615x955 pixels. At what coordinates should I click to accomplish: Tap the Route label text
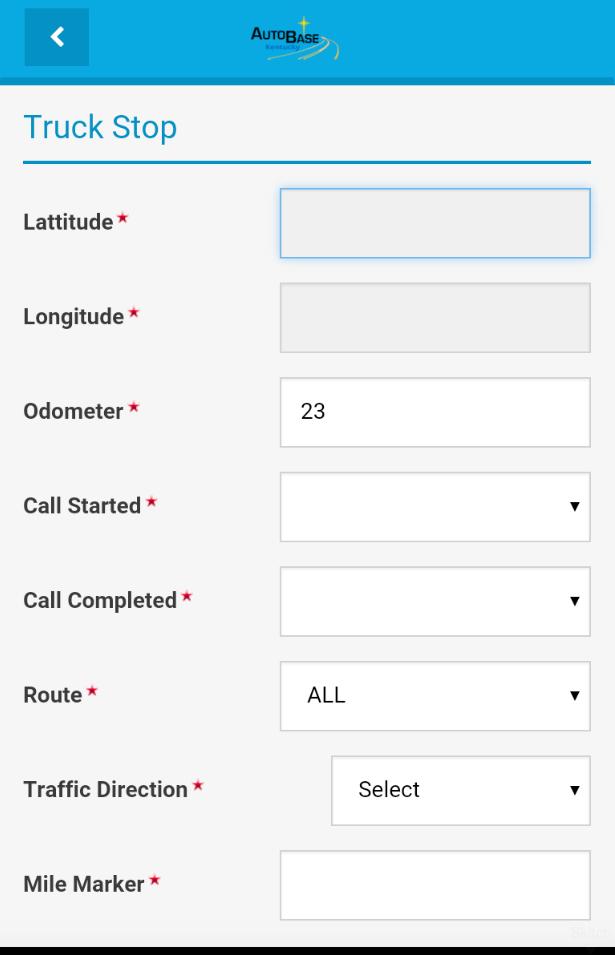pyautogui.click(x=53, y=695)
